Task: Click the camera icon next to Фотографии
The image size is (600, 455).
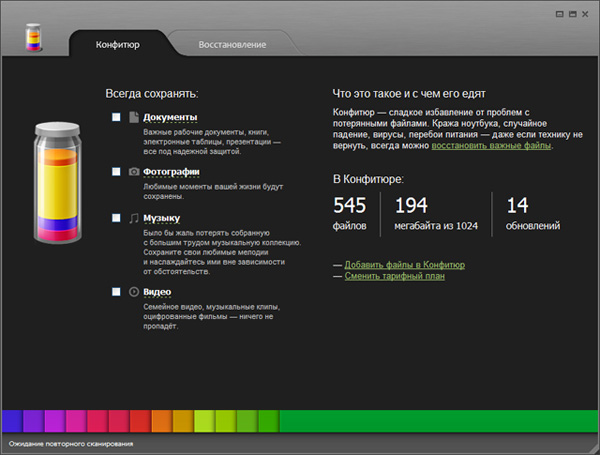Action: (x=133, y=172)
